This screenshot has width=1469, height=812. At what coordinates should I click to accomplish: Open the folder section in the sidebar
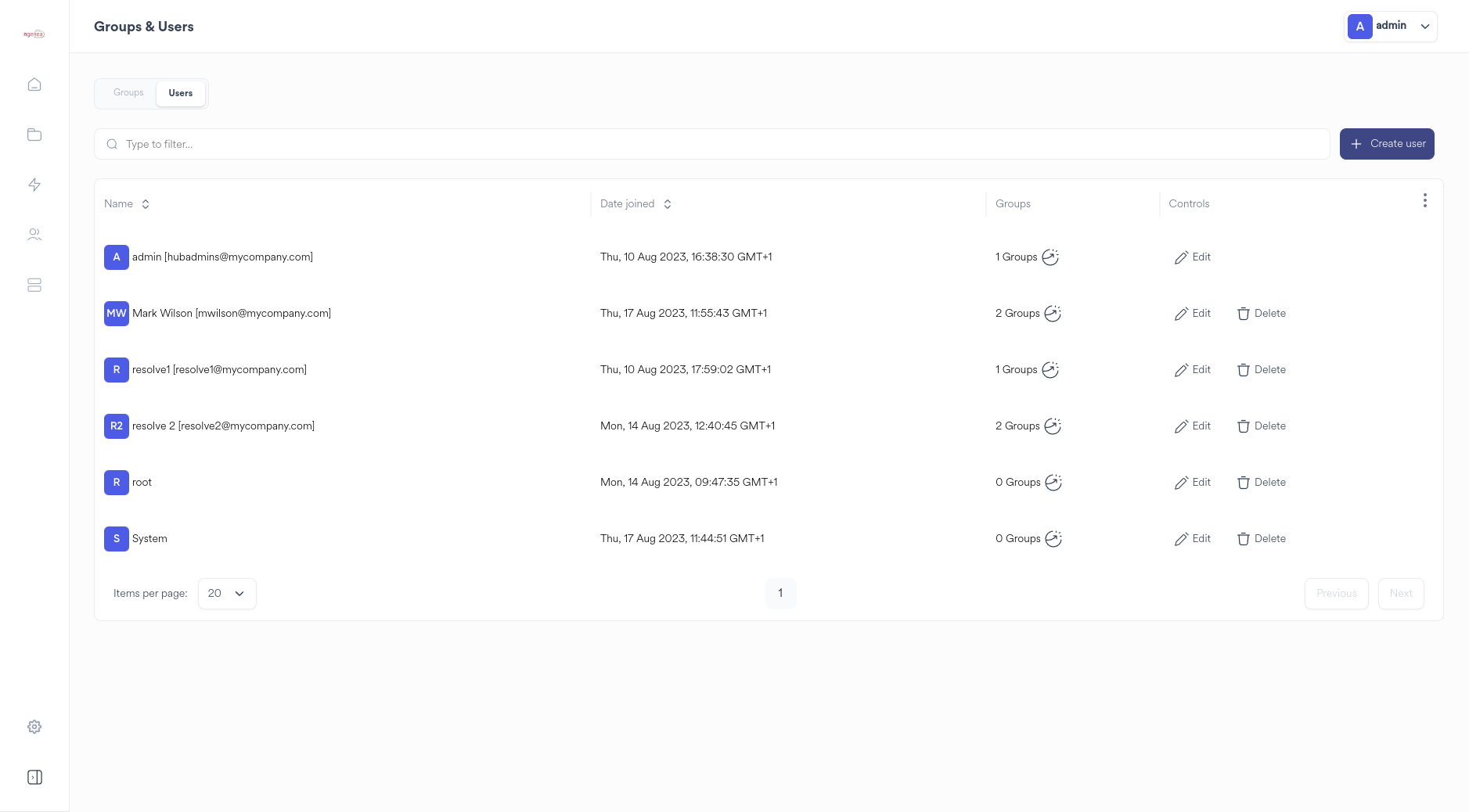pyautogui.click(x=34, y=134)
